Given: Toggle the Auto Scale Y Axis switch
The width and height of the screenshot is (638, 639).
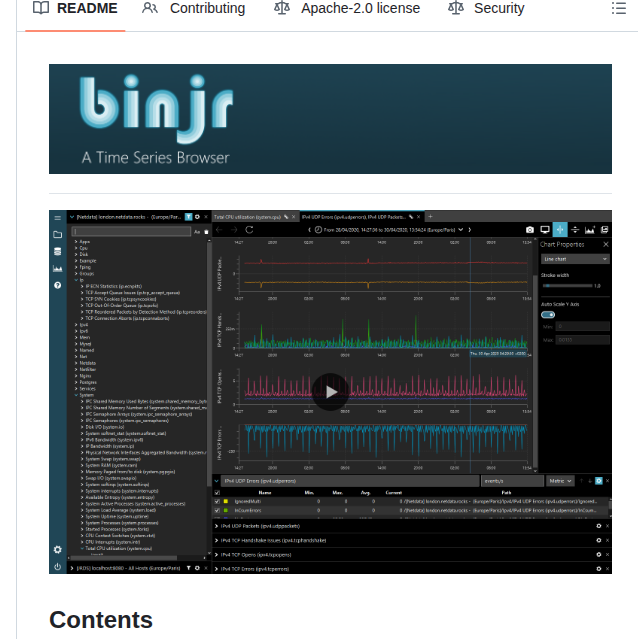Looking at the screenshot, I should point(548,315).
